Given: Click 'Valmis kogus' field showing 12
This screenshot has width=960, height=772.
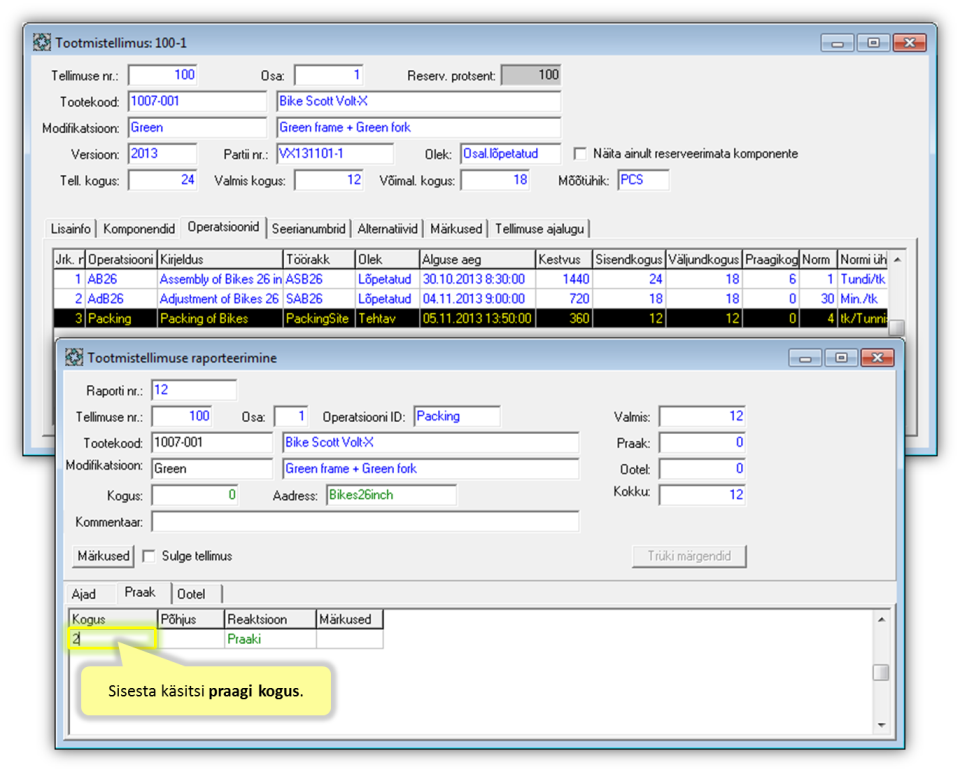Looking at the screenshot, I should [x=329, y=180].
